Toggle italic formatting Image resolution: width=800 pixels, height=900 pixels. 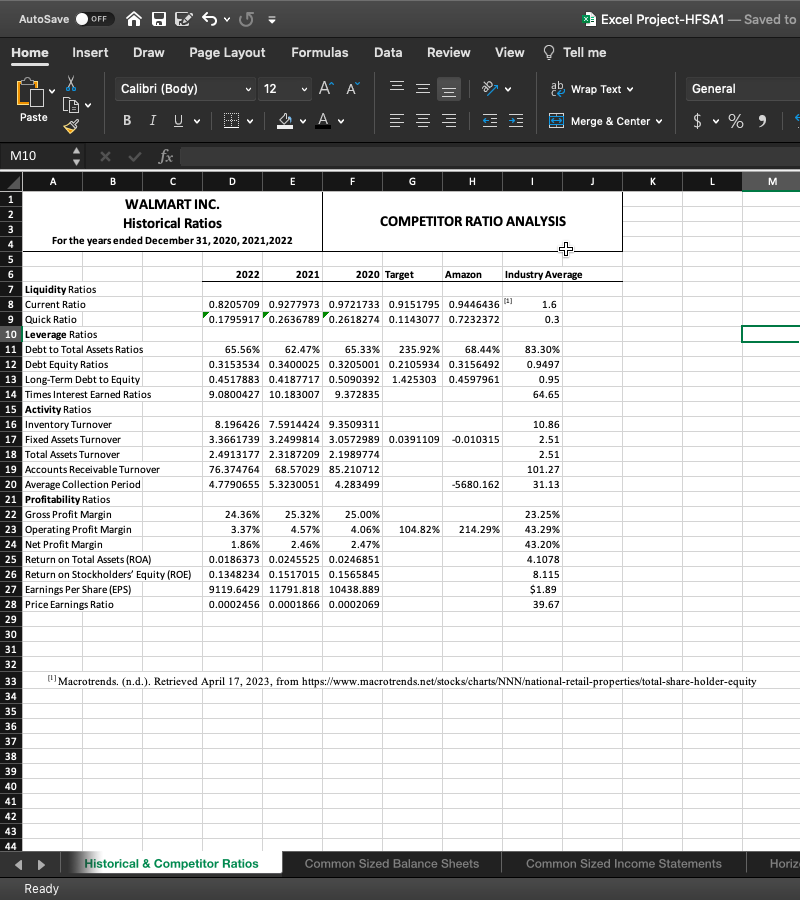click(x=152, y=121)
